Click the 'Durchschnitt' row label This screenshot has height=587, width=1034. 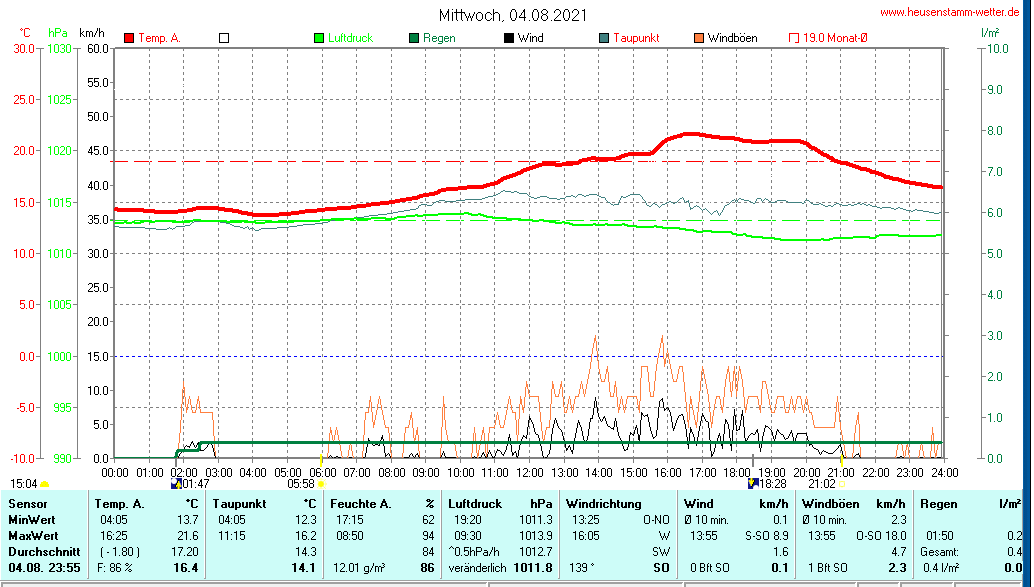point(45,551)
